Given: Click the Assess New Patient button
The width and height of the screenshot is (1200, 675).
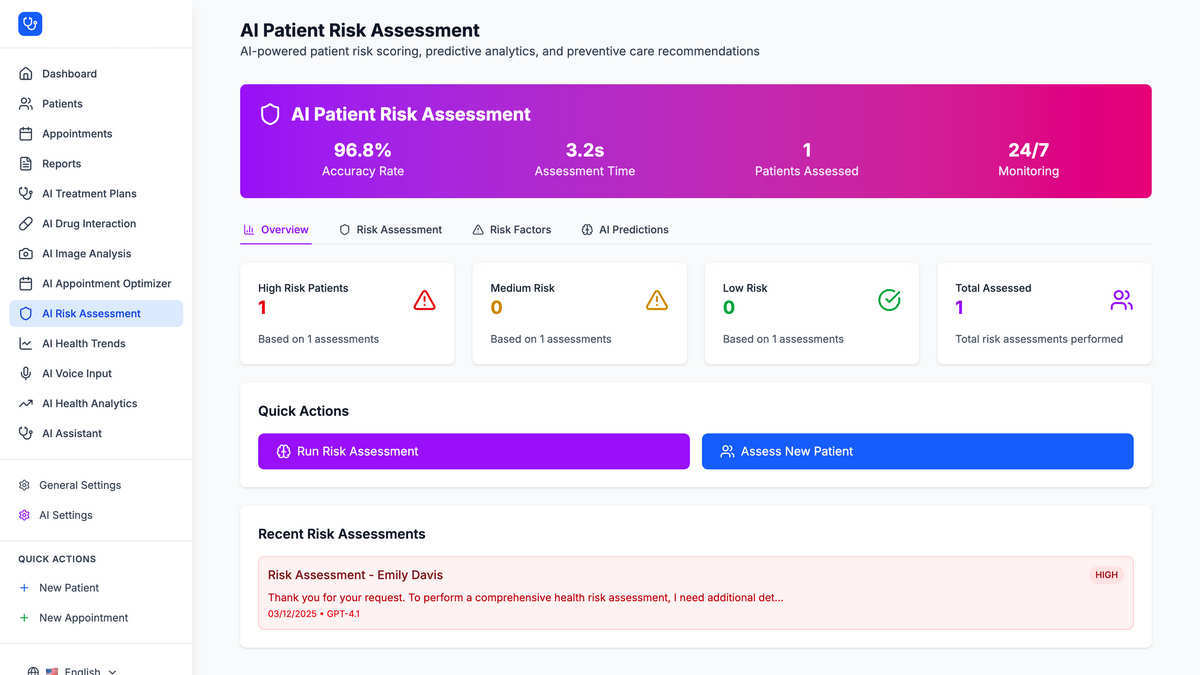Looking at the screenshot, I should point(918,451).
